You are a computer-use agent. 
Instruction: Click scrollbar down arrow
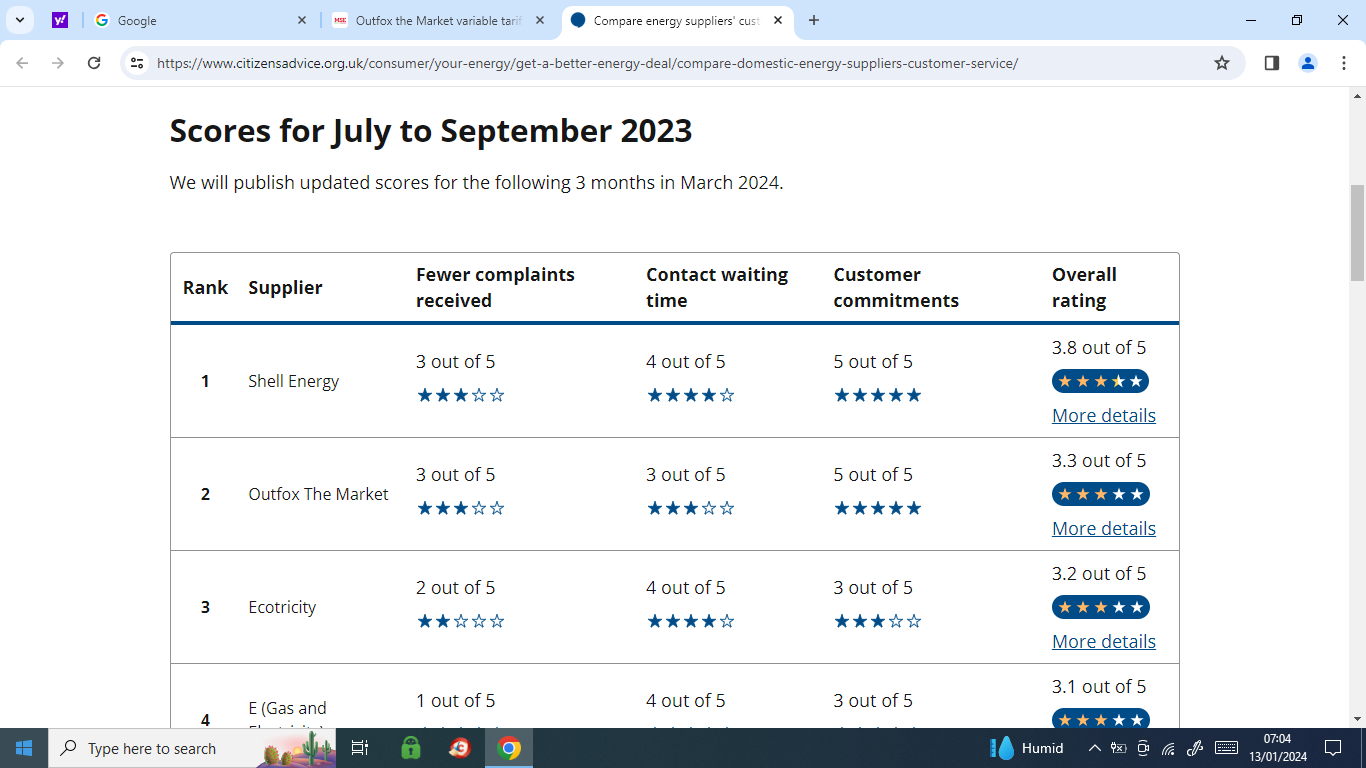pos(1357,718)
